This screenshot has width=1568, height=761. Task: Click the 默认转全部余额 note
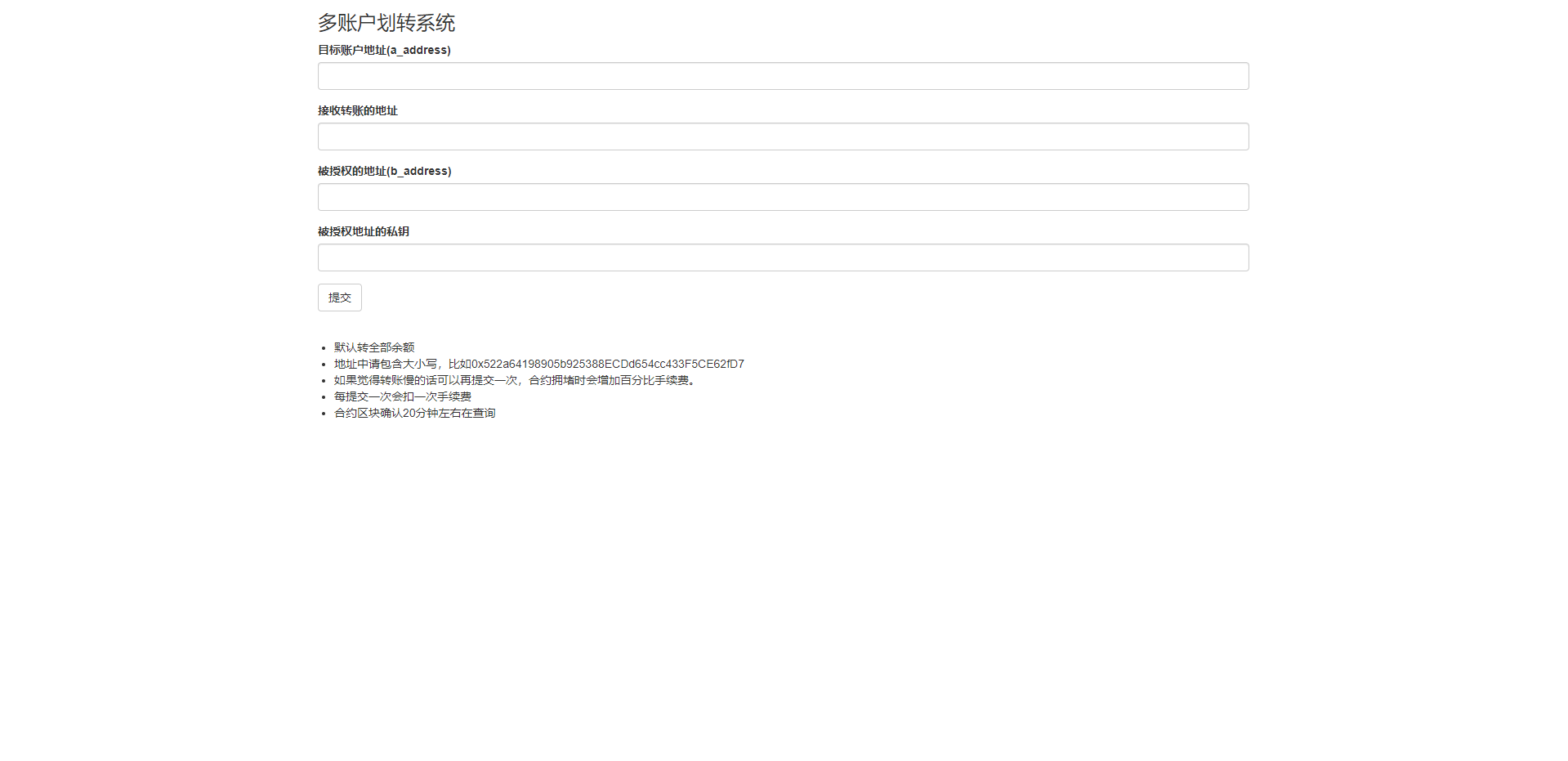(374, 347)
